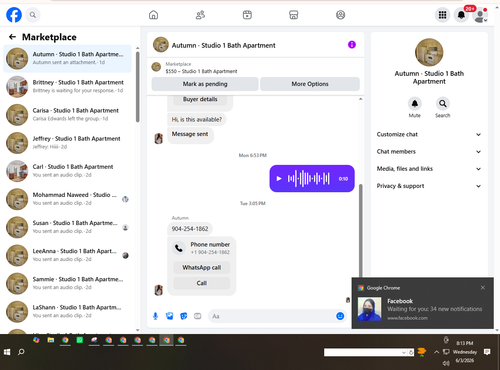The width and height of the screenshot is (500, 370).
Task: Click the 904-254-1862 message bubble
Action: (190, 229)
